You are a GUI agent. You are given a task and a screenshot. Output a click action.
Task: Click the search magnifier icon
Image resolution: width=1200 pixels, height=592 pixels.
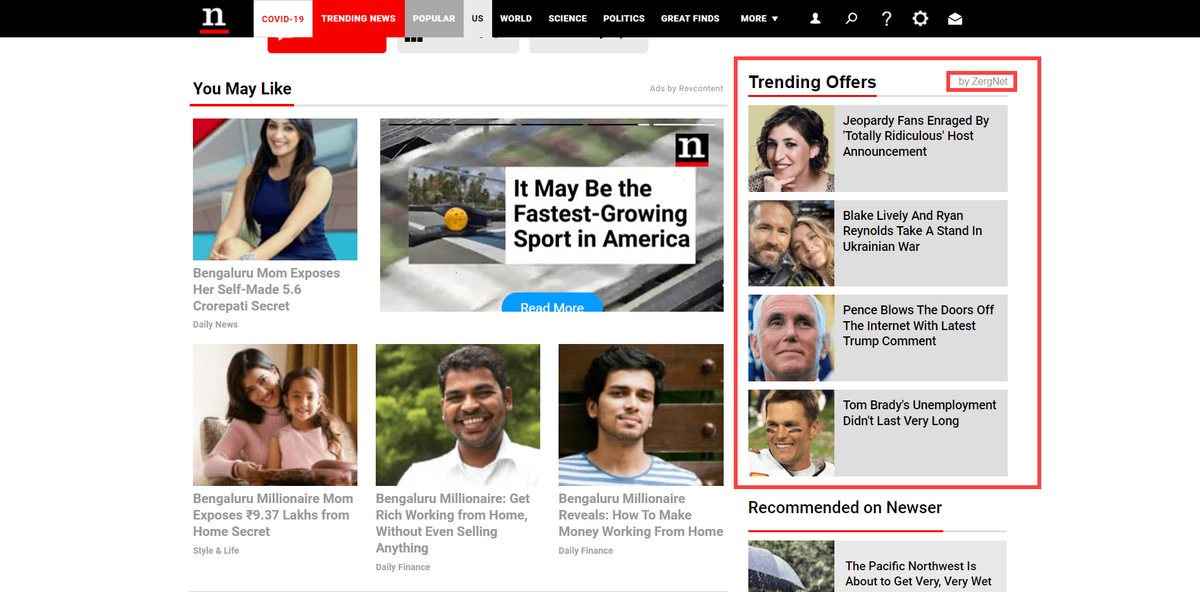[x=851, y=18]
